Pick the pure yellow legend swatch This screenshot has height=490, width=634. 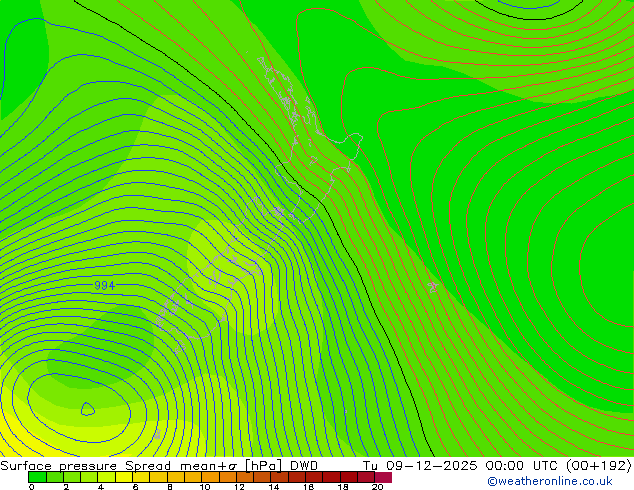click(124, 477)
